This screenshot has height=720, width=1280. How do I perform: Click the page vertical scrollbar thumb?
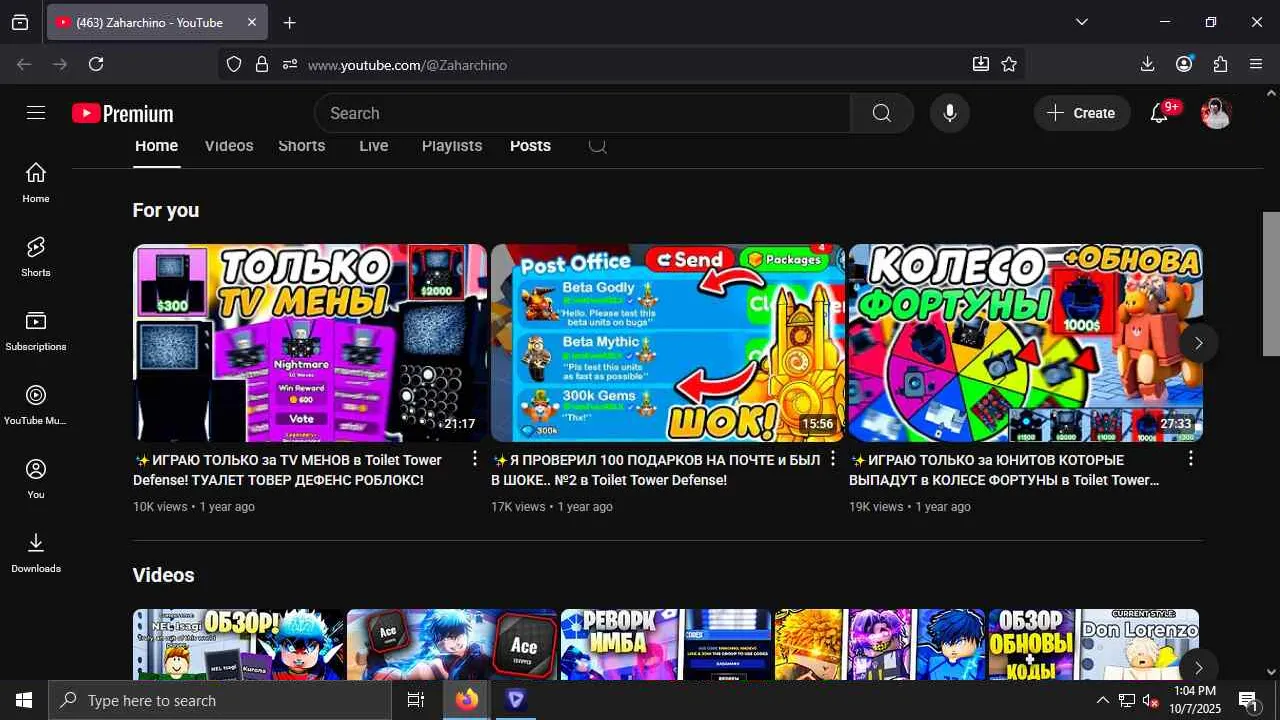pyautogui.click(x=1271, y=284)
